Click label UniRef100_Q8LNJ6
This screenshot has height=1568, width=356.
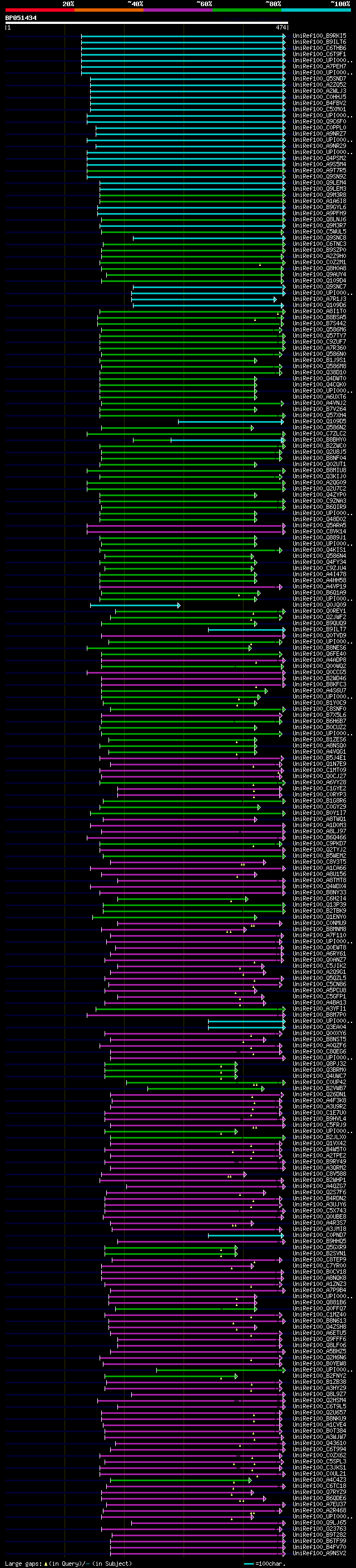pos(319,219)
